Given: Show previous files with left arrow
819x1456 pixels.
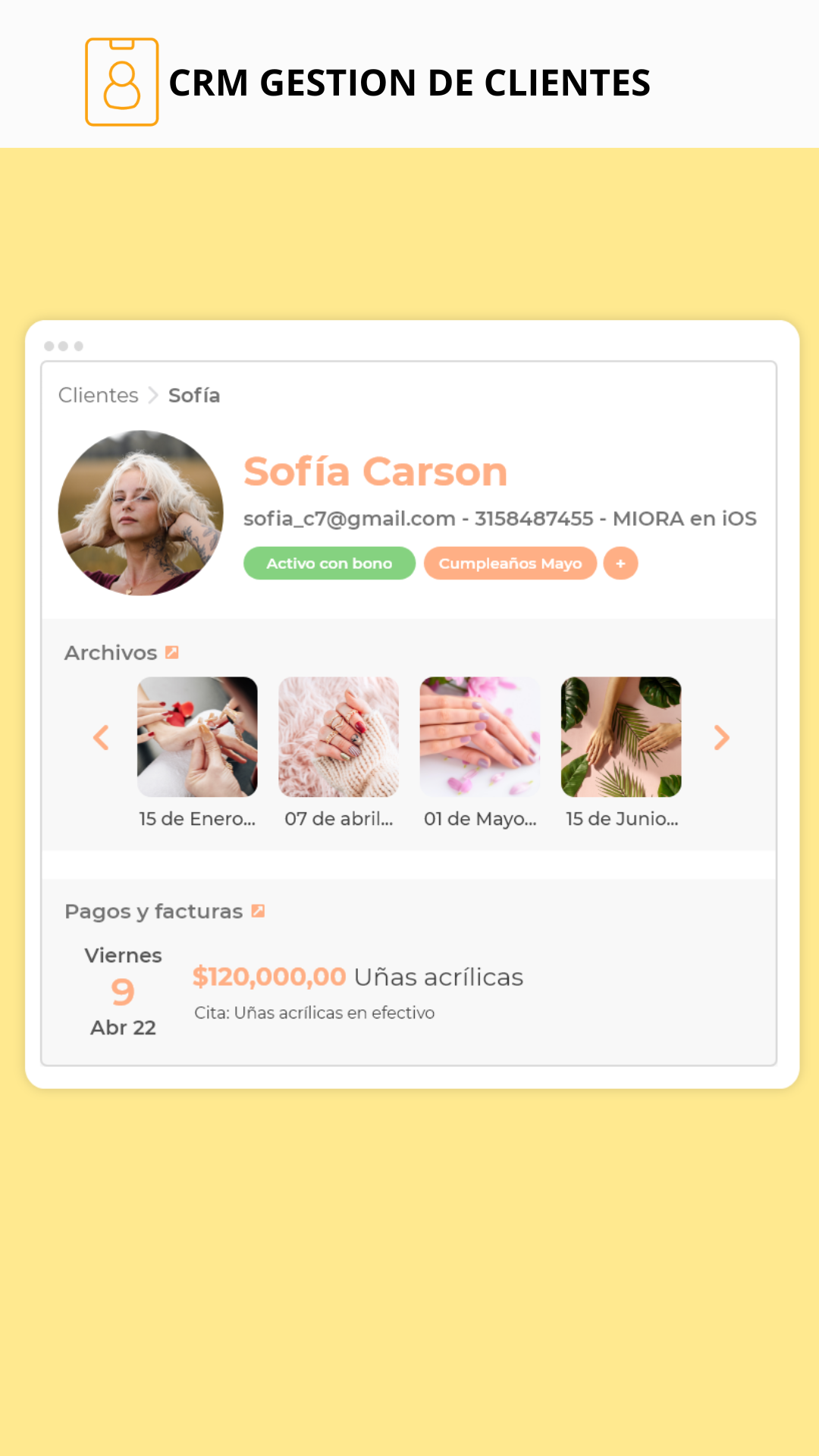Looking at the screenshot, I should [101, 737].
